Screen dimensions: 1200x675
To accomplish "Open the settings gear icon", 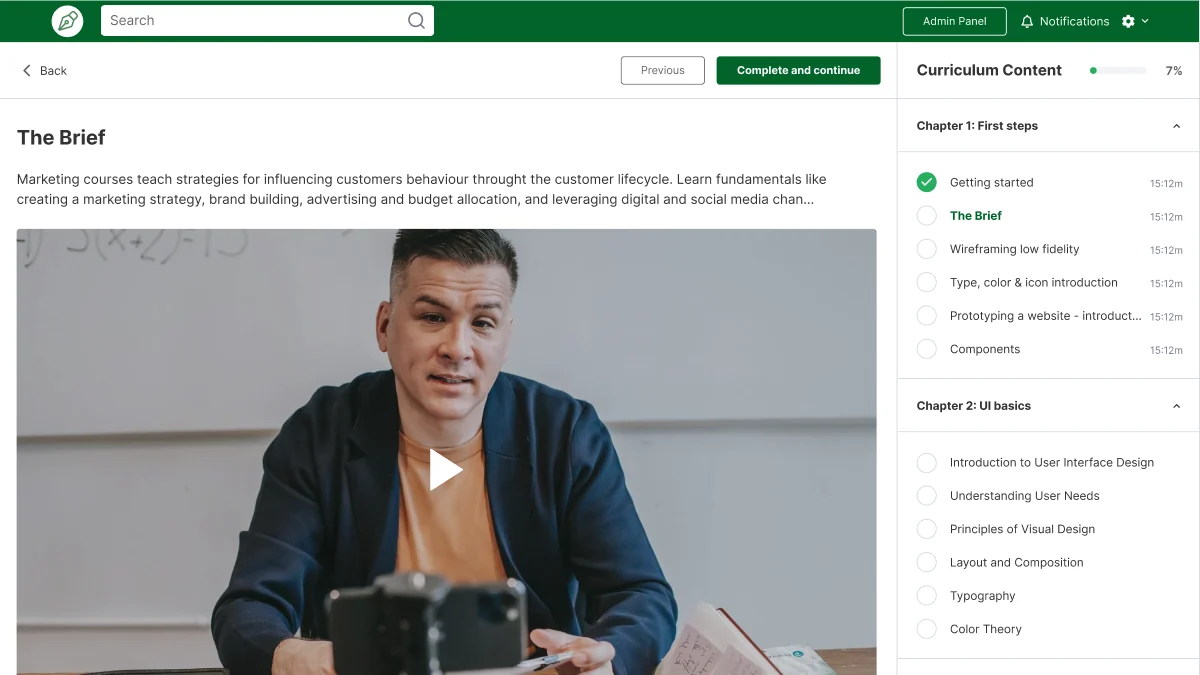I will point(1128,21).
